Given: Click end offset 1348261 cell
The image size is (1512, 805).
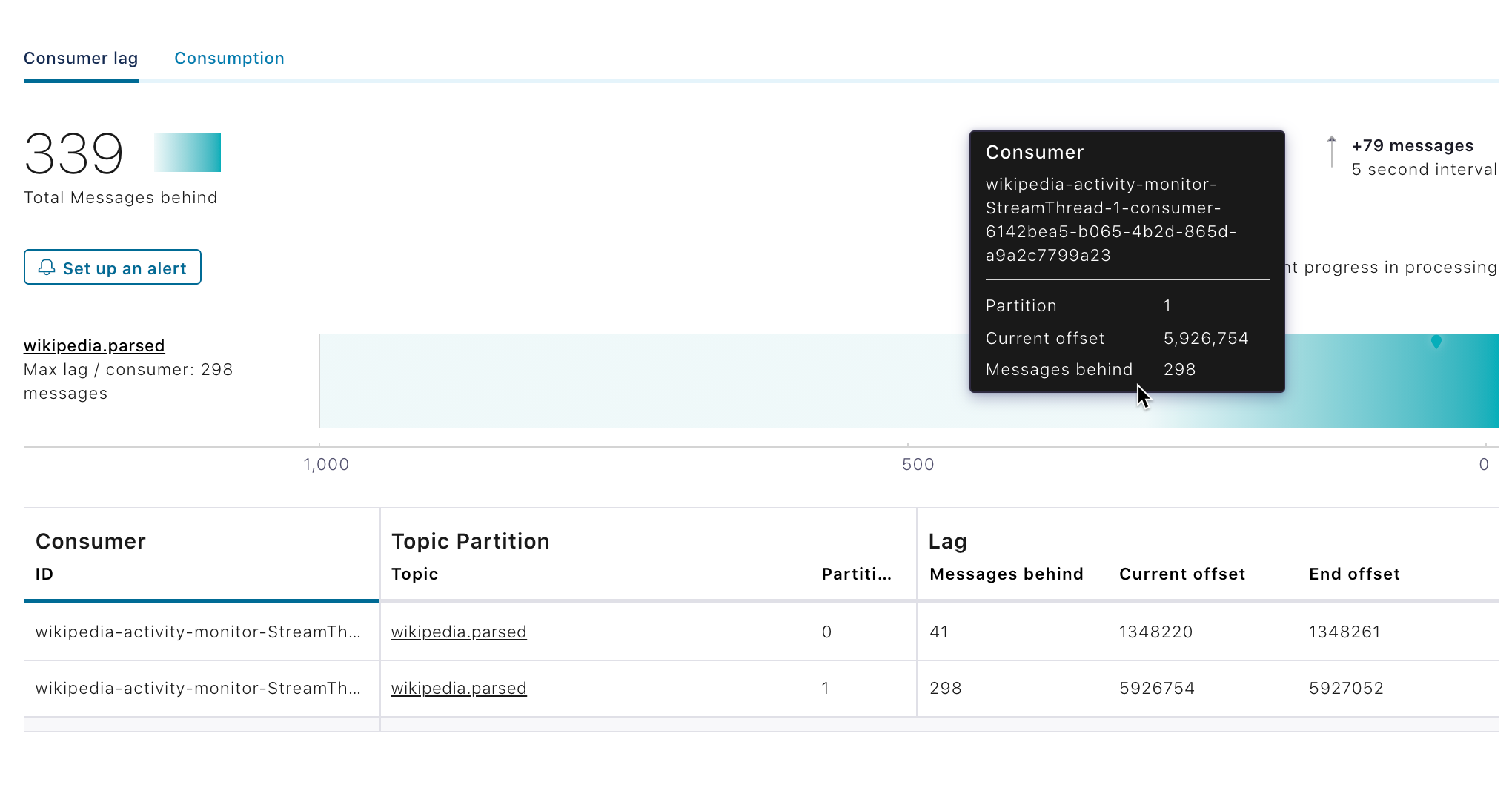Looking at the screenshot, I should coord(1344,632).
